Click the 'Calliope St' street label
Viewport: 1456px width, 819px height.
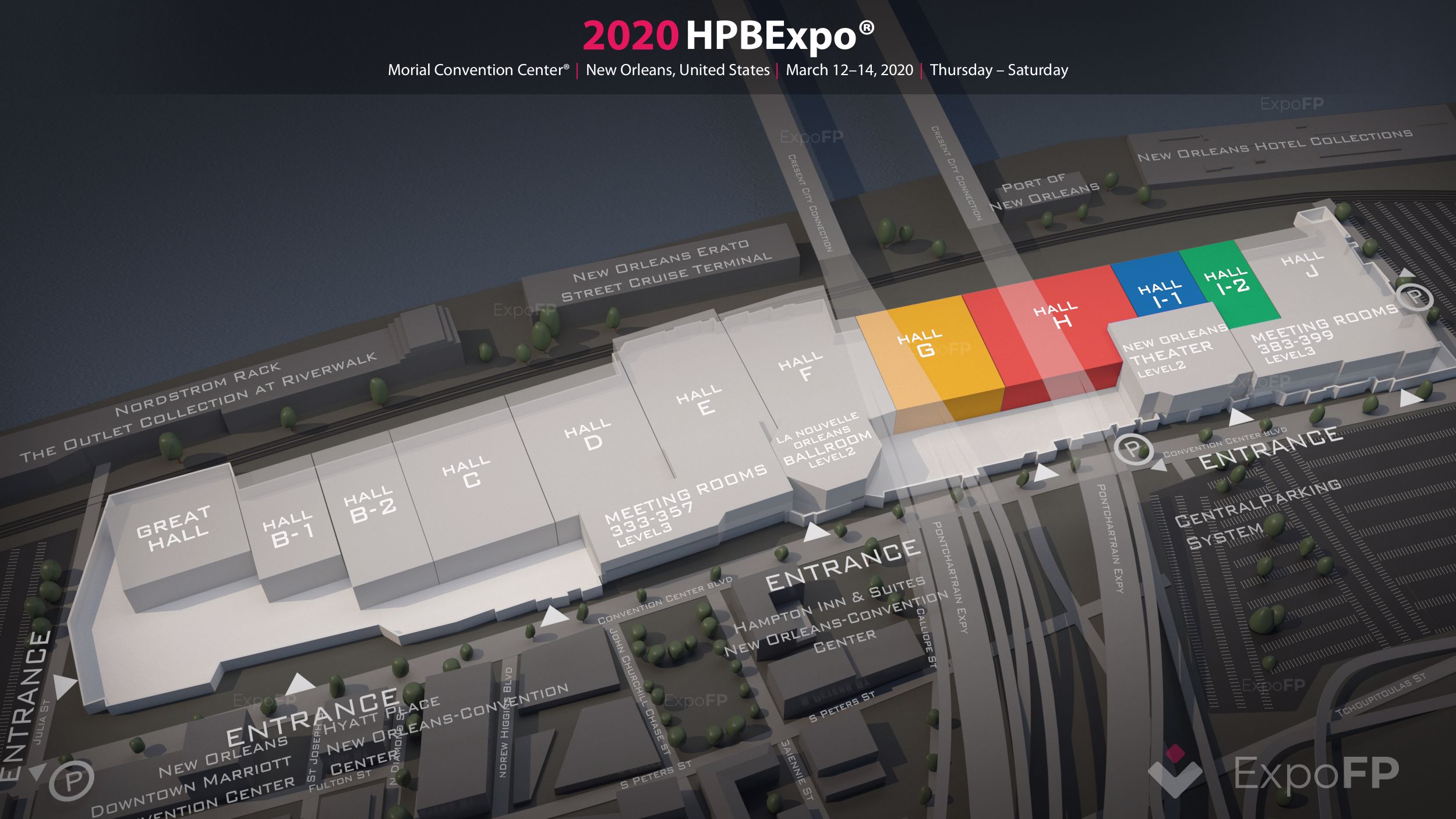point(926,637)
